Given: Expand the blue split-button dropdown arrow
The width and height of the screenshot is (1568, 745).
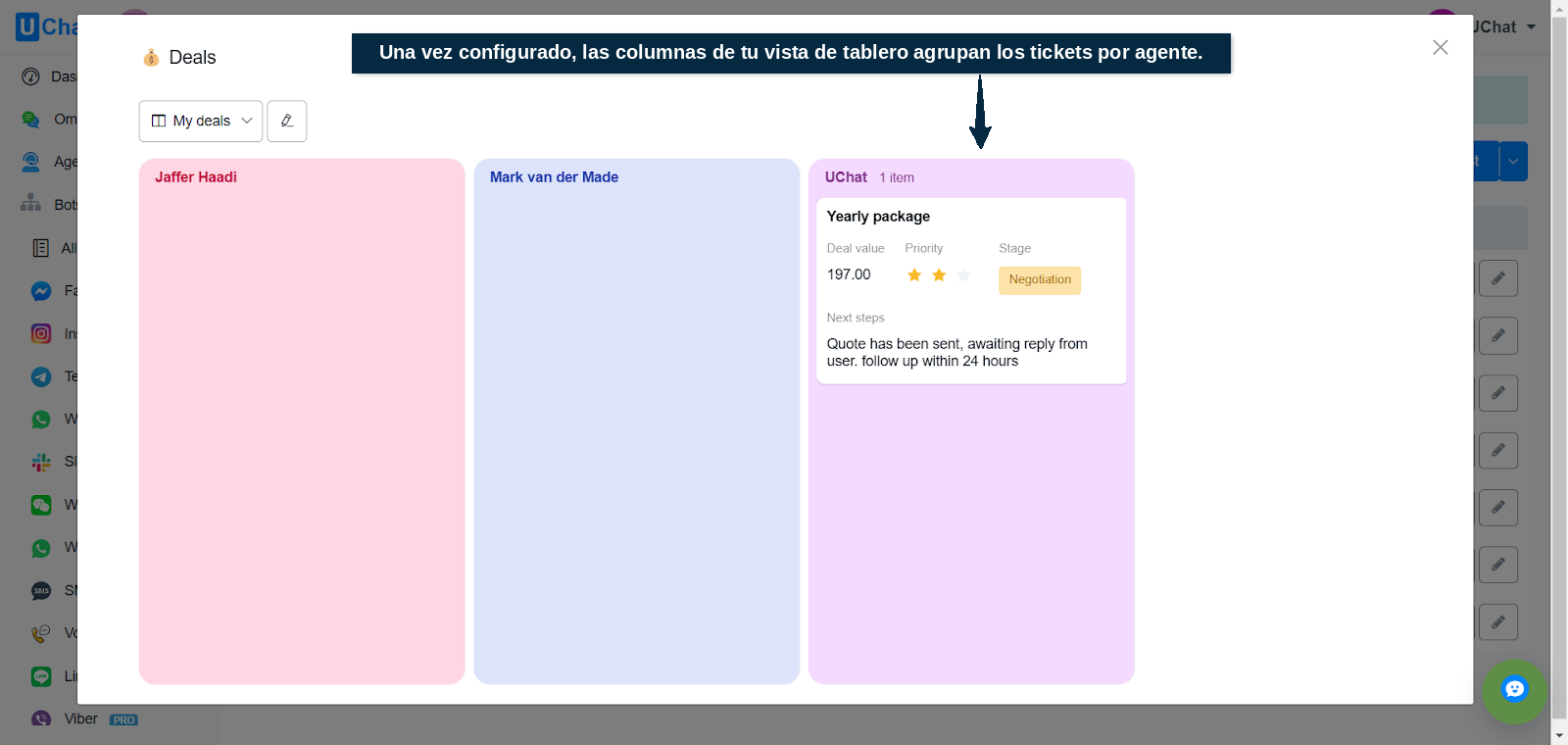Looking at the screenshot, I should pyautogui.click(x=1514, y=161).
